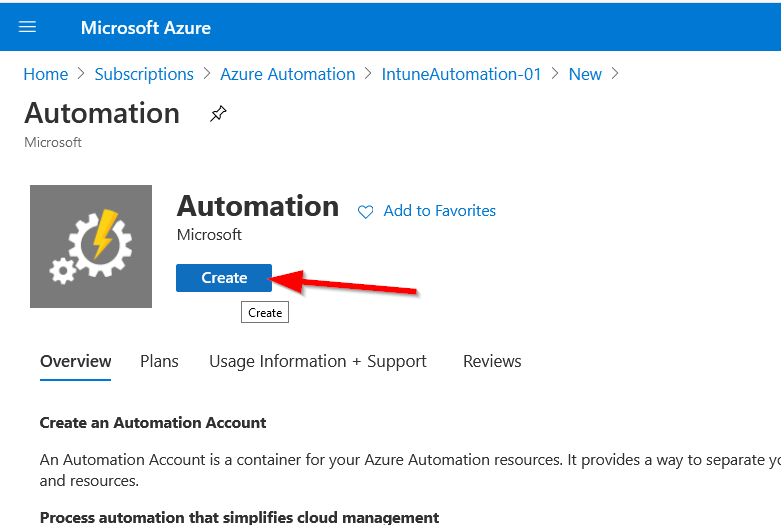Go to Home breadcrumb
781x525 pixels.
[x=46, y=74]
